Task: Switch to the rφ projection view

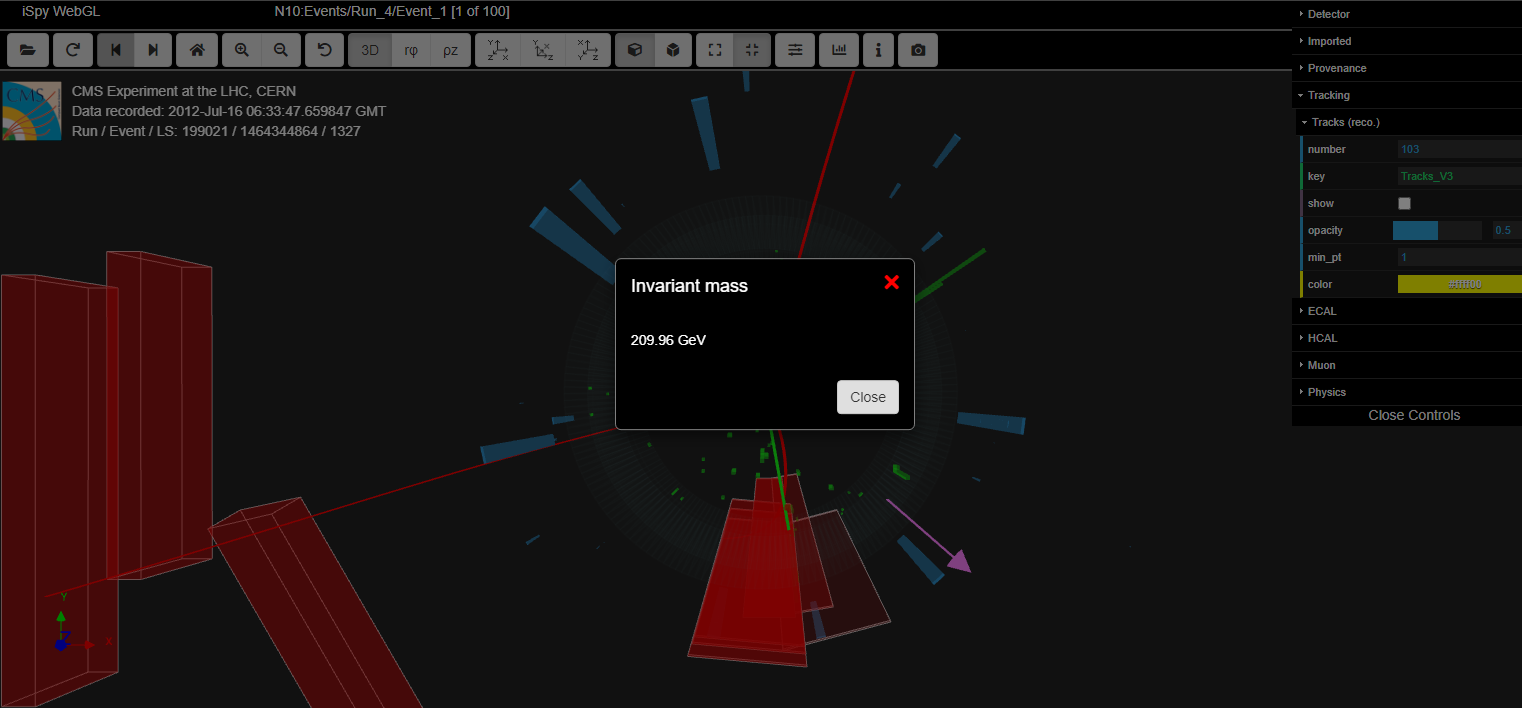Action: click(x=410, y=50)
